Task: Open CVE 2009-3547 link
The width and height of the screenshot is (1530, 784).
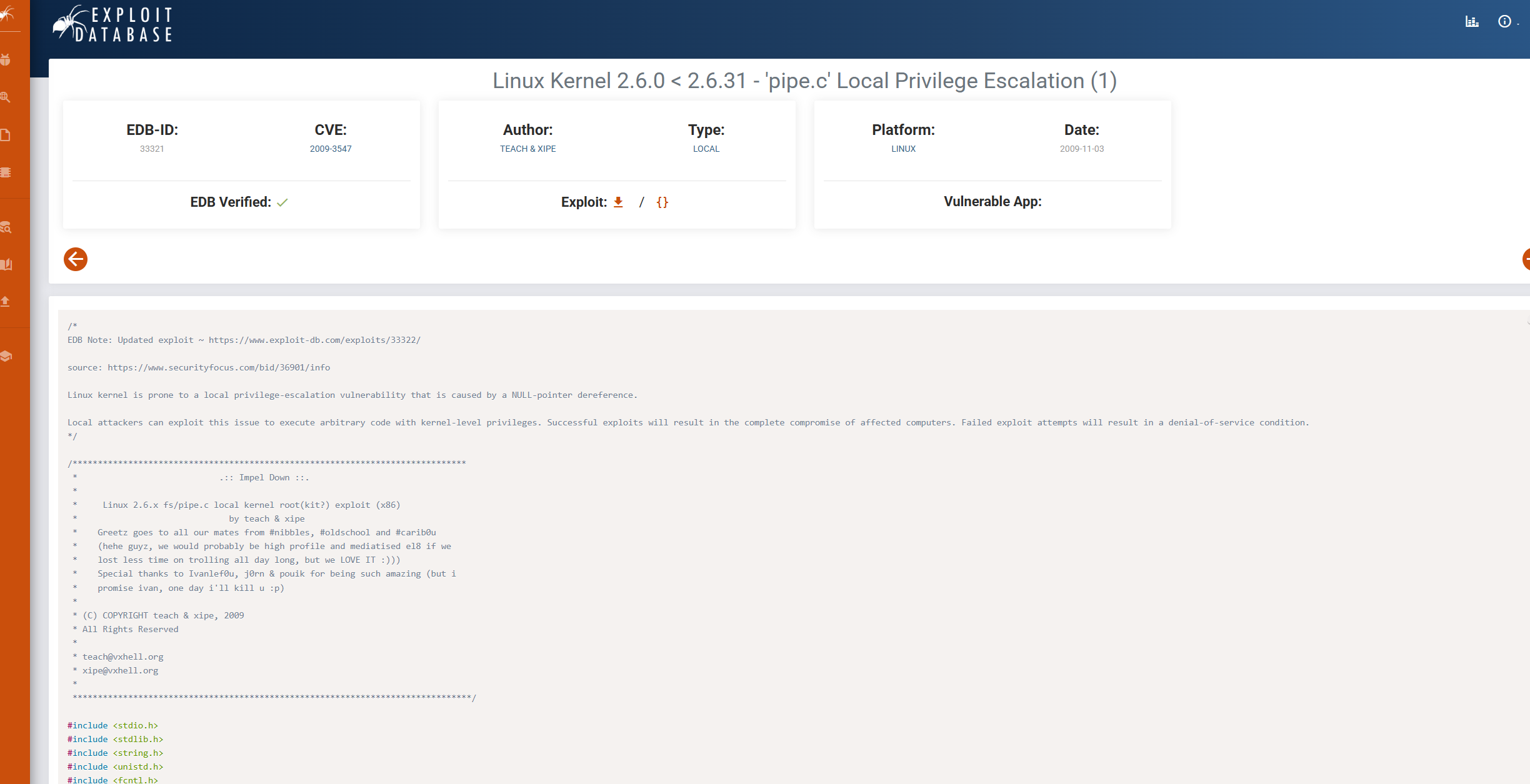Action: coord(331,149)
